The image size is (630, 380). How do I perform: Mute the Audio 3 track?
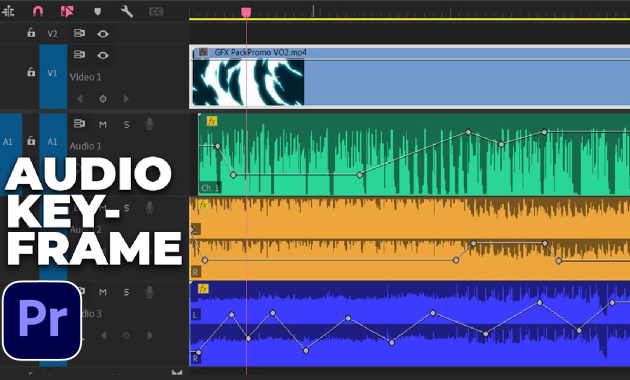[102, 292]
